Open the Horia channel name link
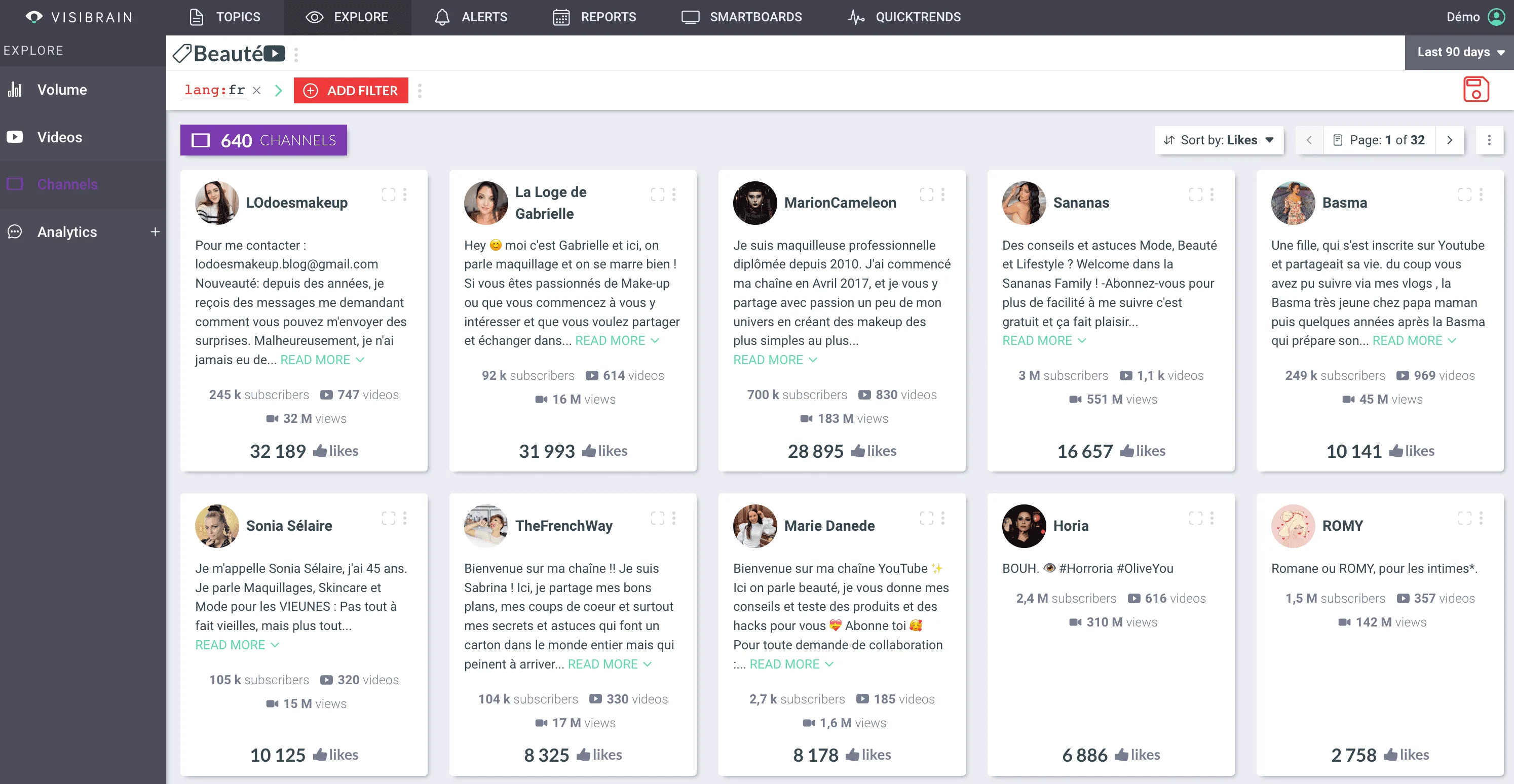Image resolution: width=1514 pixels, height=784 pixels. pyautogui.click(x=1071, y=526)
